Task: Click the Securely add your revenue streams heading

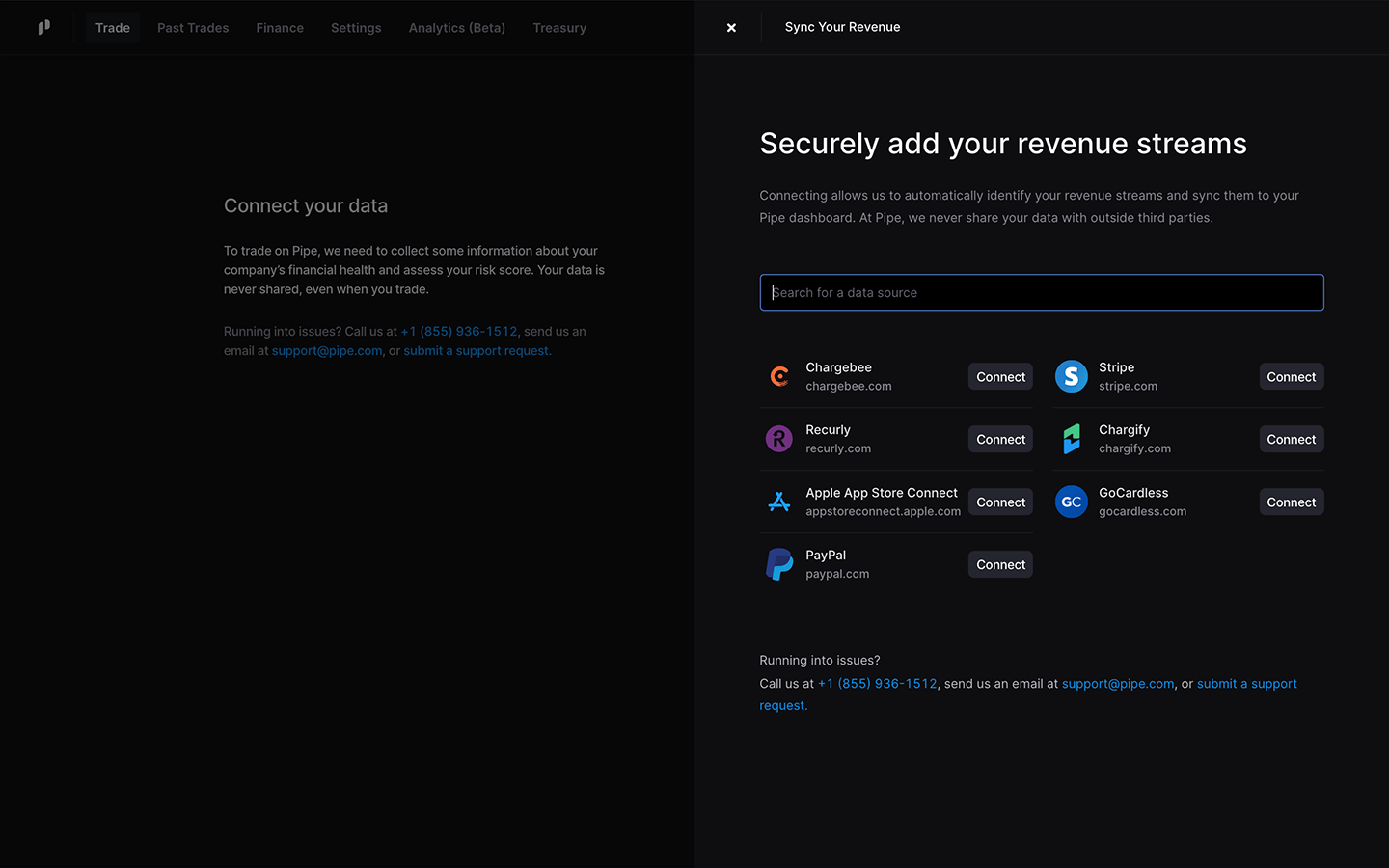Action: click(x=1003, y=144)
